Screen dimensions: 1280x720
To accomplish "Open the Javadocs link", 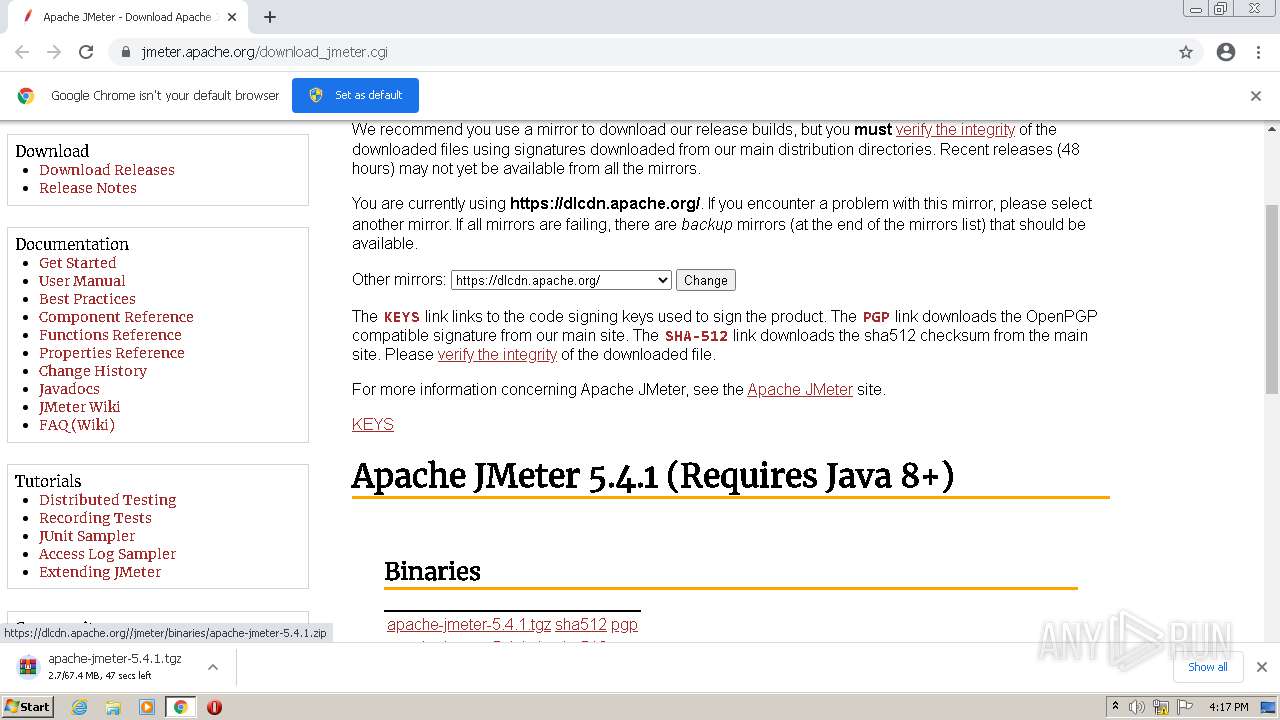I will [x=69, y=389].
